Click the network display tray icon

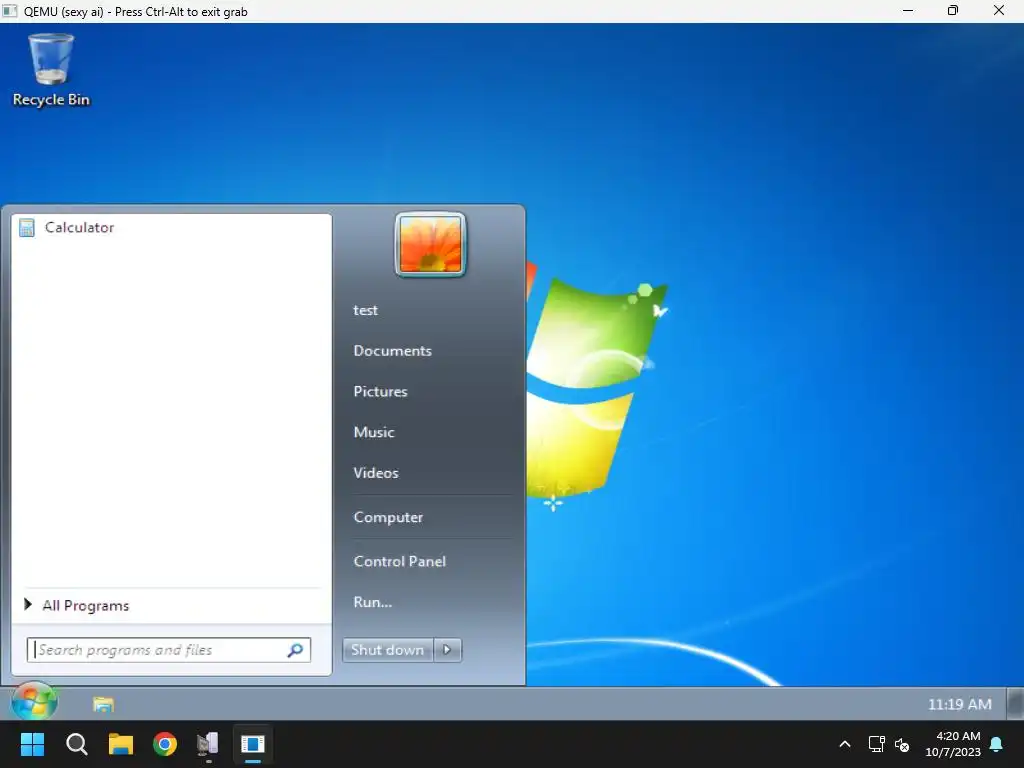(876, 744)
